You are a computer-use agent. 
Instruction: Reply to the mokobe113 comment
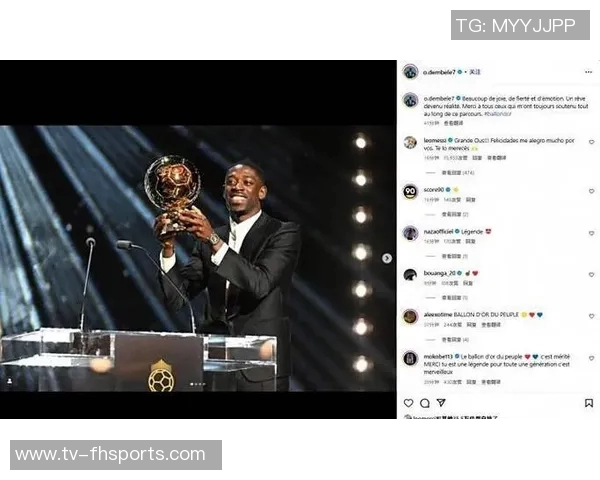click(x=471, y=382)
